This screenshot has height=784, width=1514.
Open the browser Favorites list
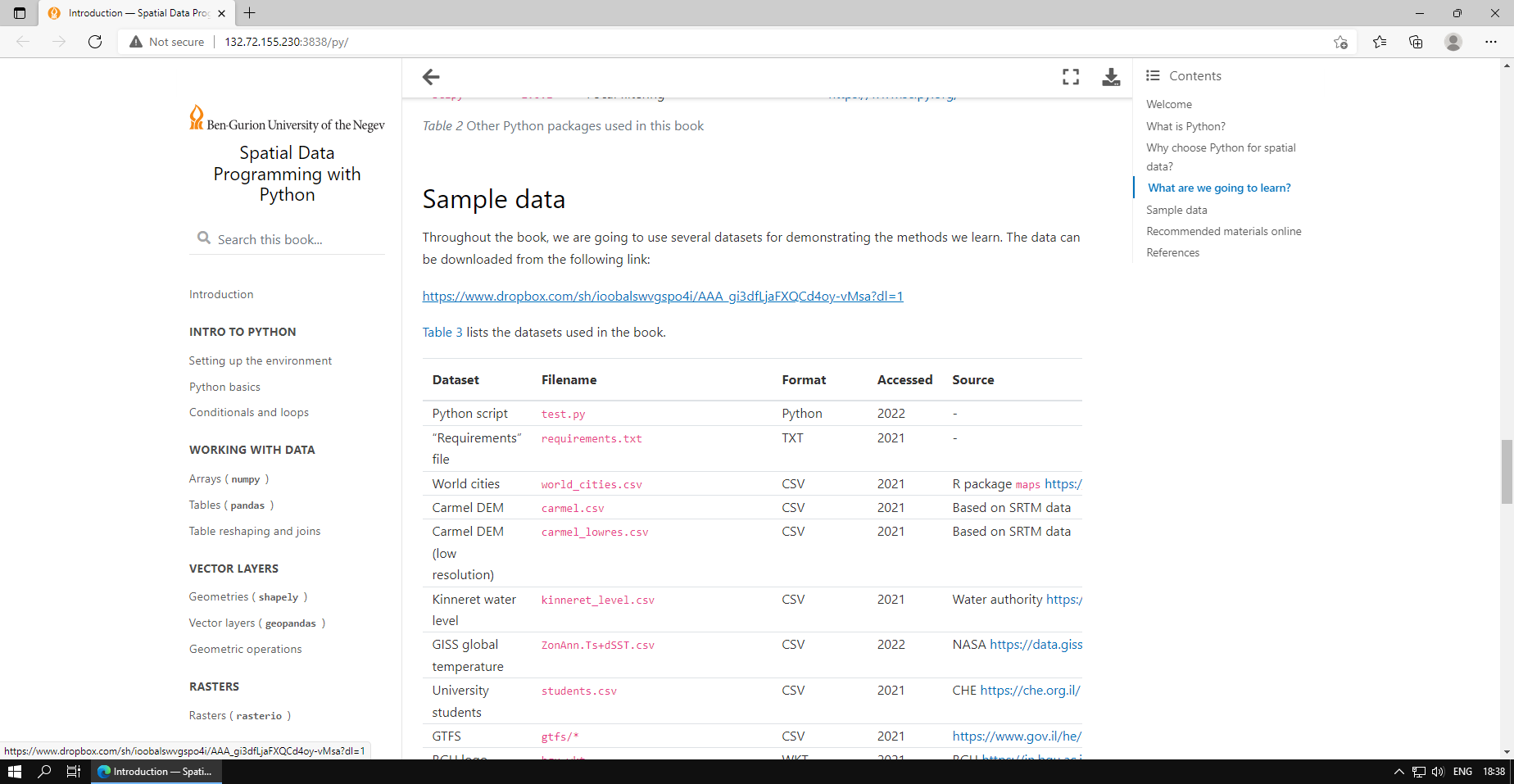click(x=1380, y=42)
